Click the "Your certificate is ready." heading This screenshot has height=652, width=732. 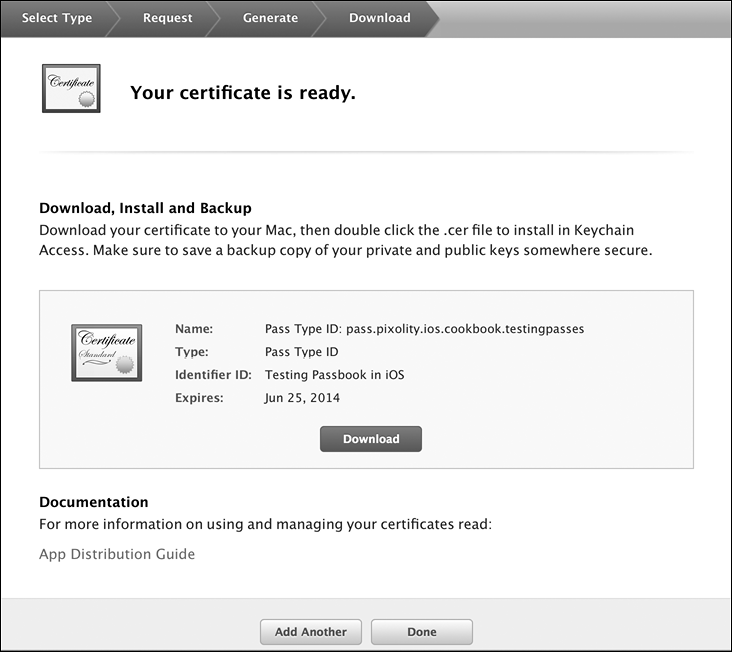pos(243,94)
